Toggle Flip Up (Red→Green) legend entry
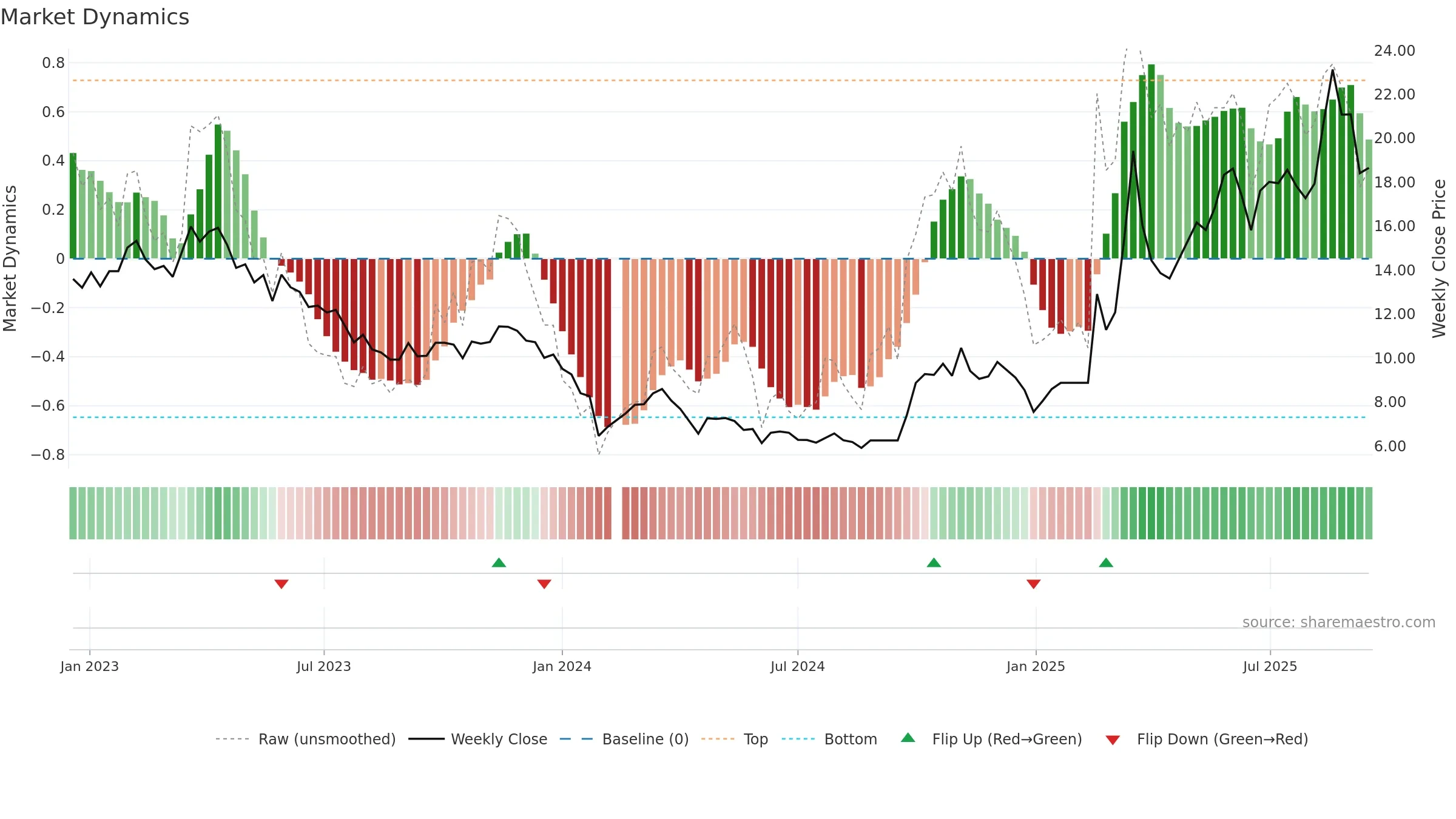 coord(992,739)
